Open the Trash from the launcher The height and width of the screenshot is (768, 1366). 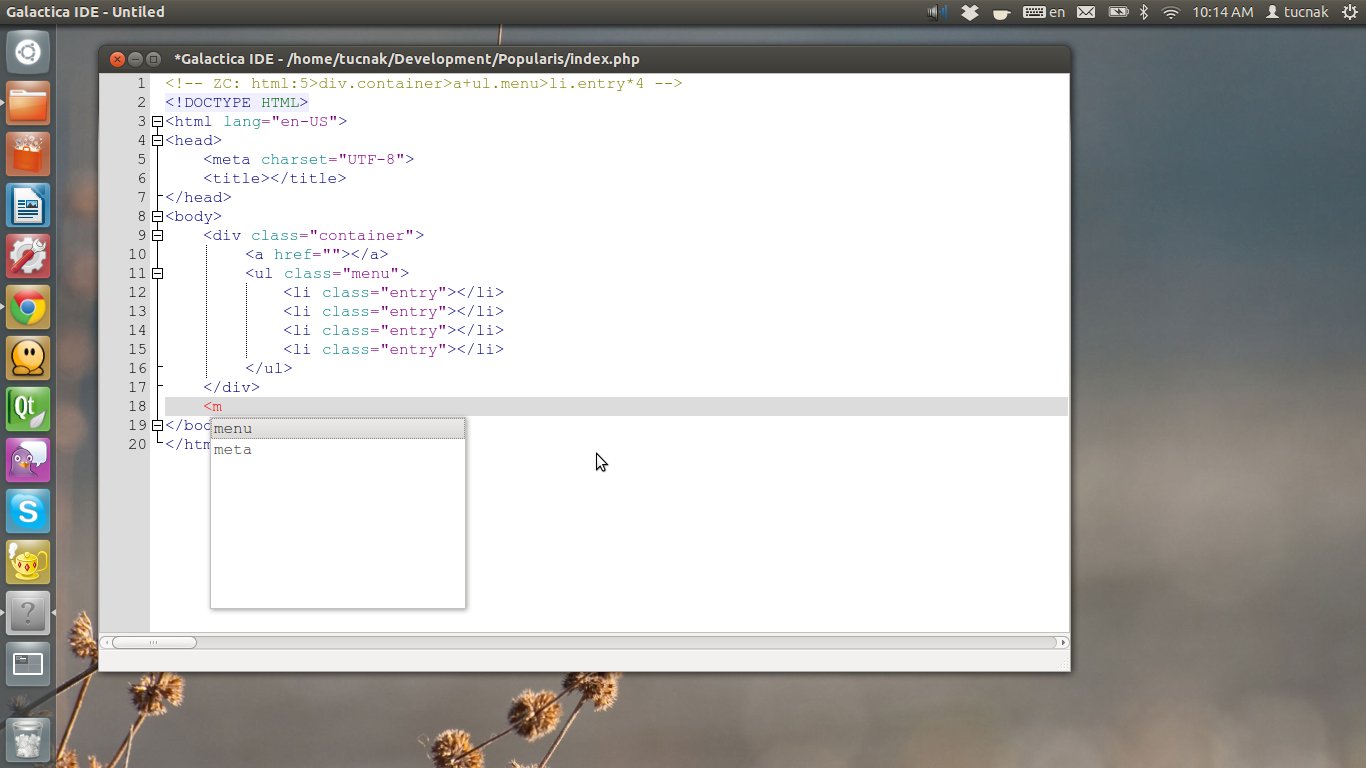[28, 738]
